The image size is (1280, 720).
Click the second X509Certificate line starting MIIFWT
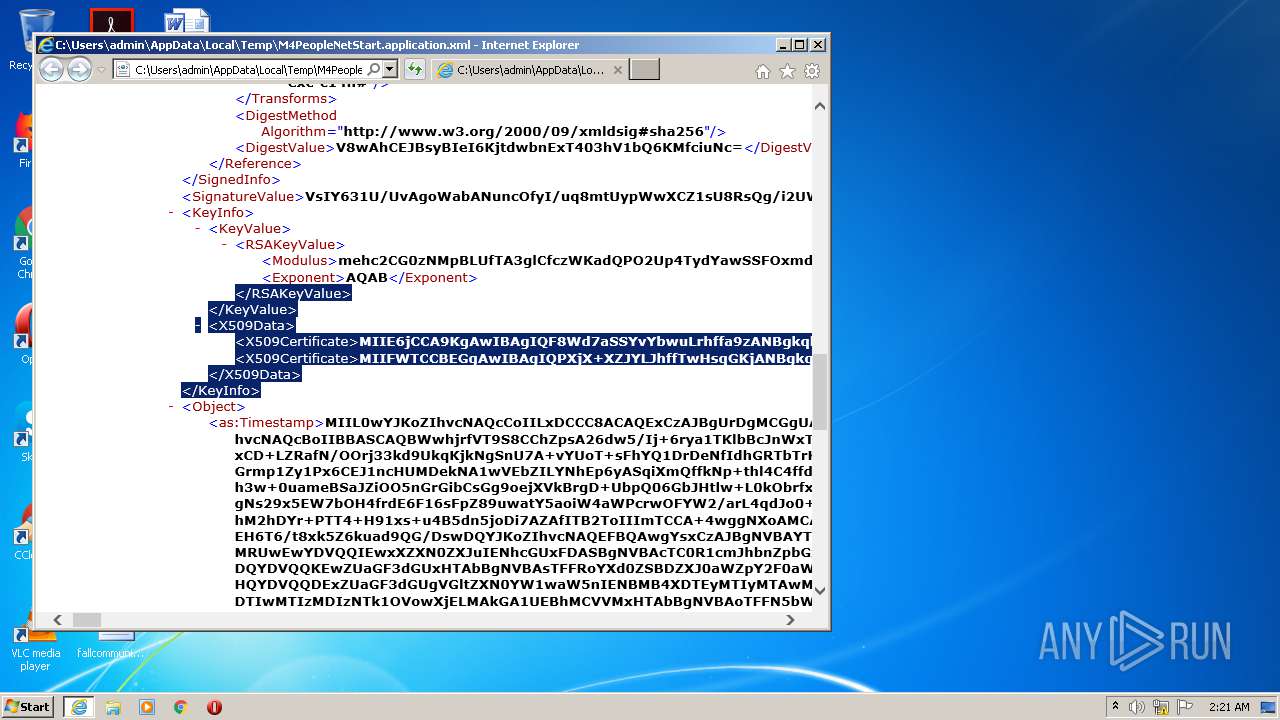524,358
